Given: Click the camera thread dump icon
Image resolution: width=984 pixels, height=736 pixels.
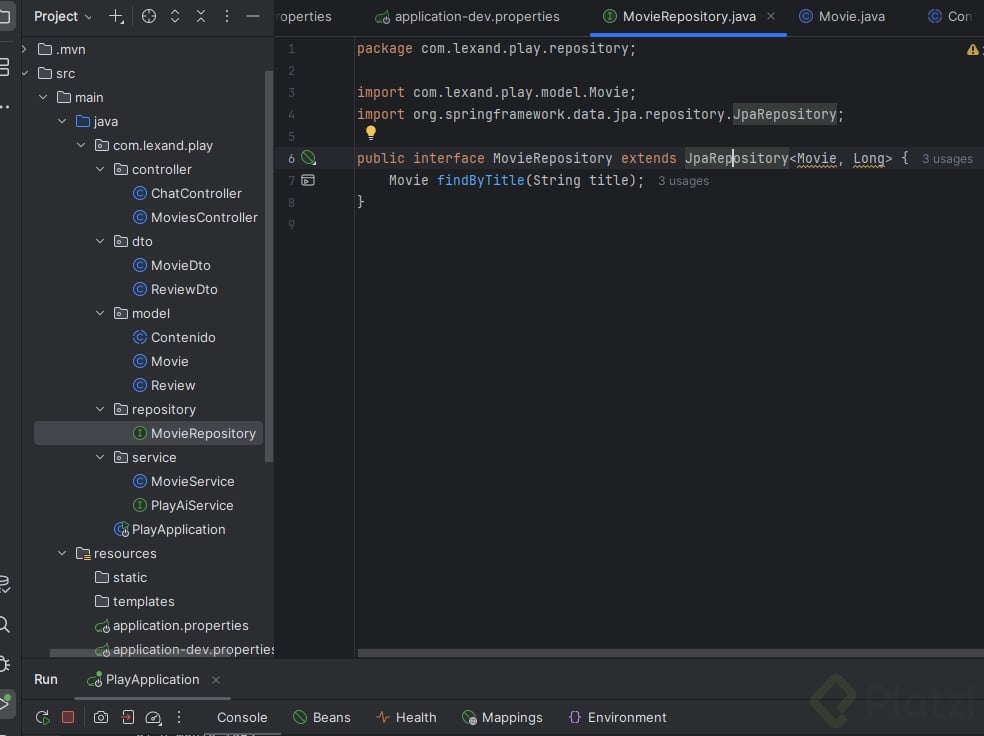Looking at the screenshot, I should tap(101, 717).
